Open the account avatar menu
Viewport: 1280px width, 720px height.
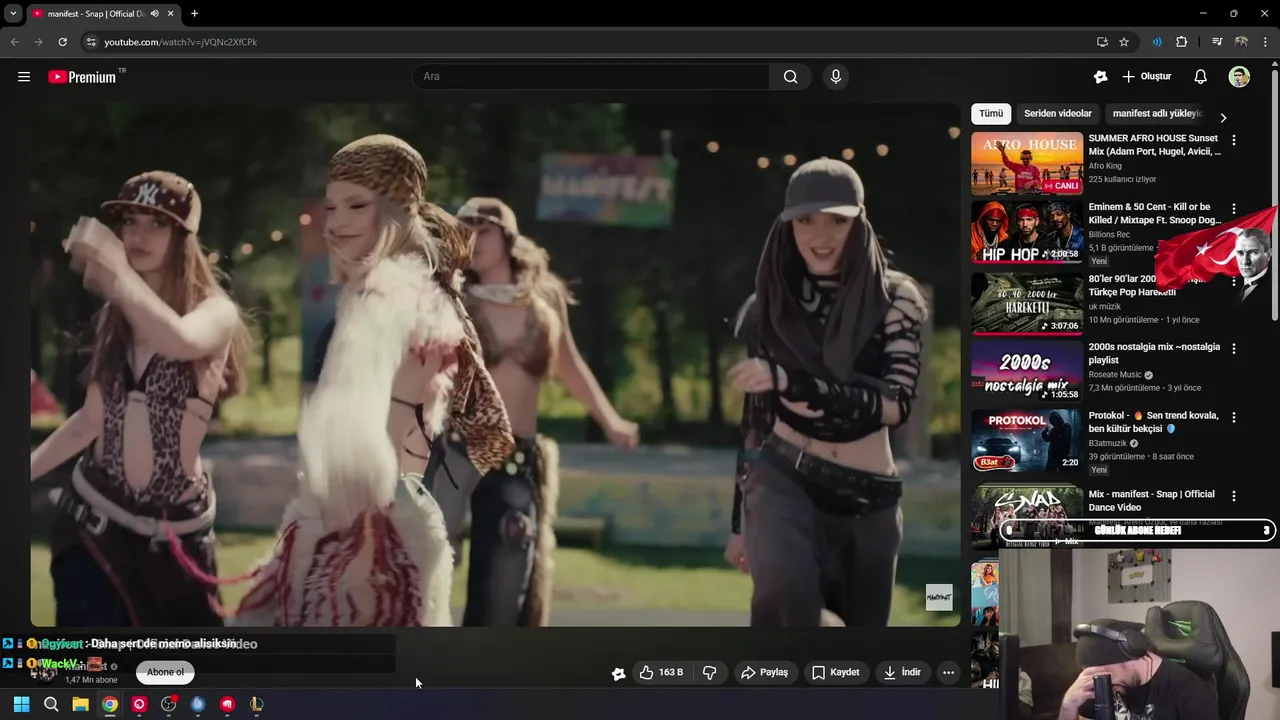[x=1239, y=76]
